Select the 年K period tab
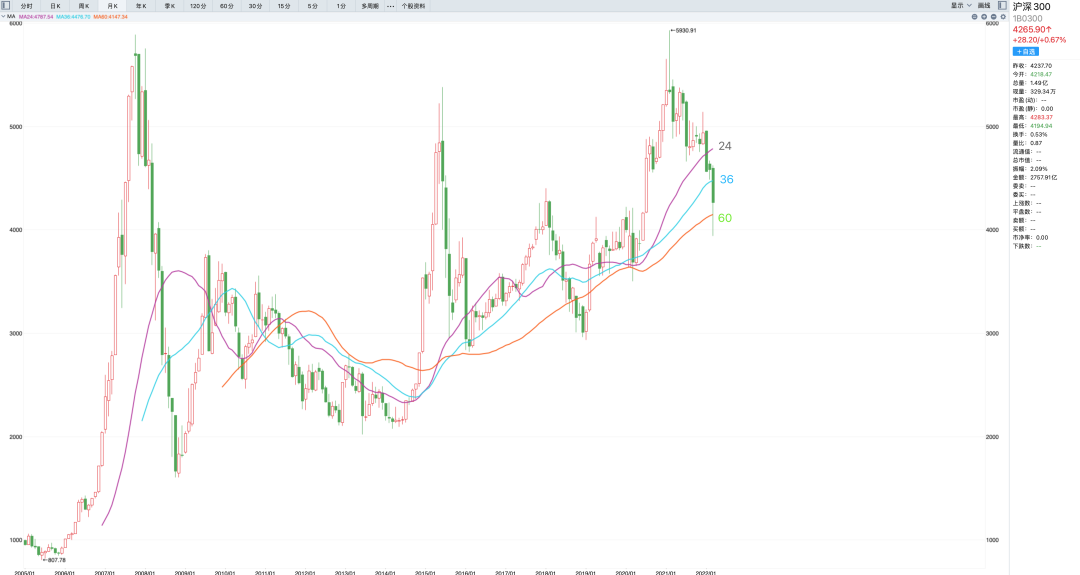 point(141,6)
